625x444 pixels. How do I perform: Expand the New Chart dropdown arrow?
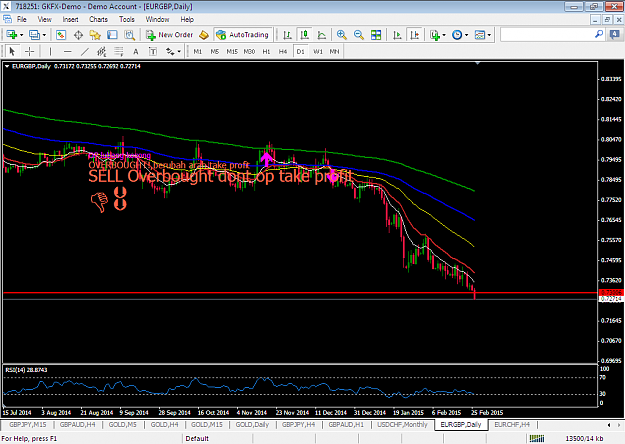22,35
